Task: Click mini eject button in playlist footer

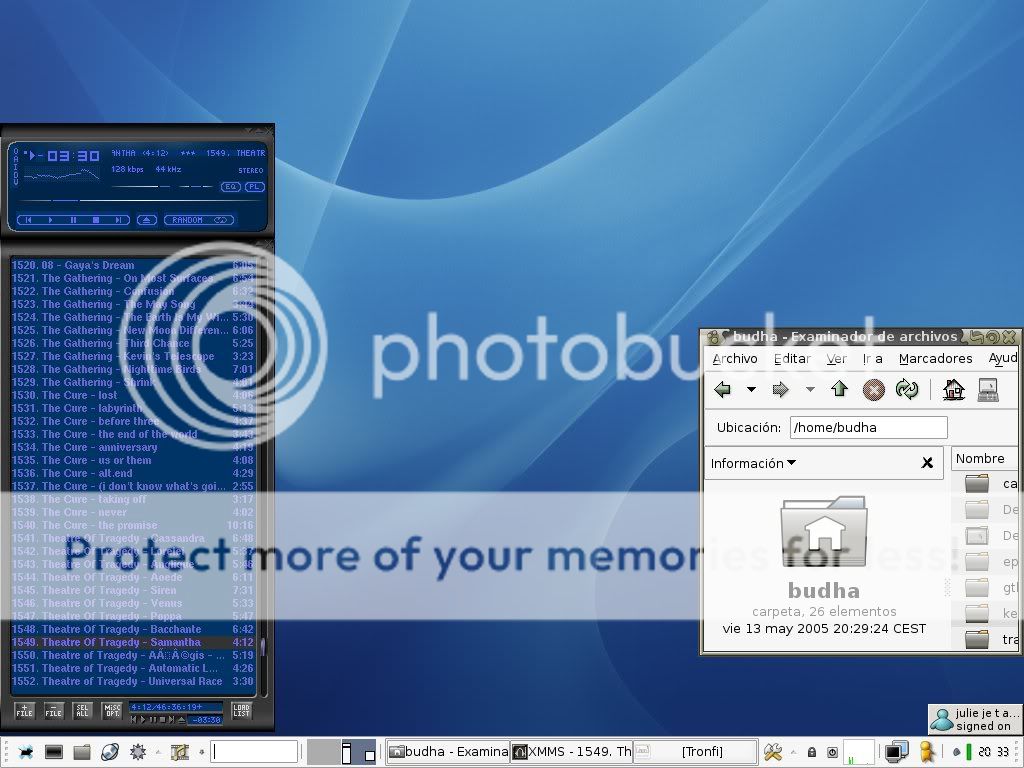Action: pyautogui.click(x=182, y=720)
